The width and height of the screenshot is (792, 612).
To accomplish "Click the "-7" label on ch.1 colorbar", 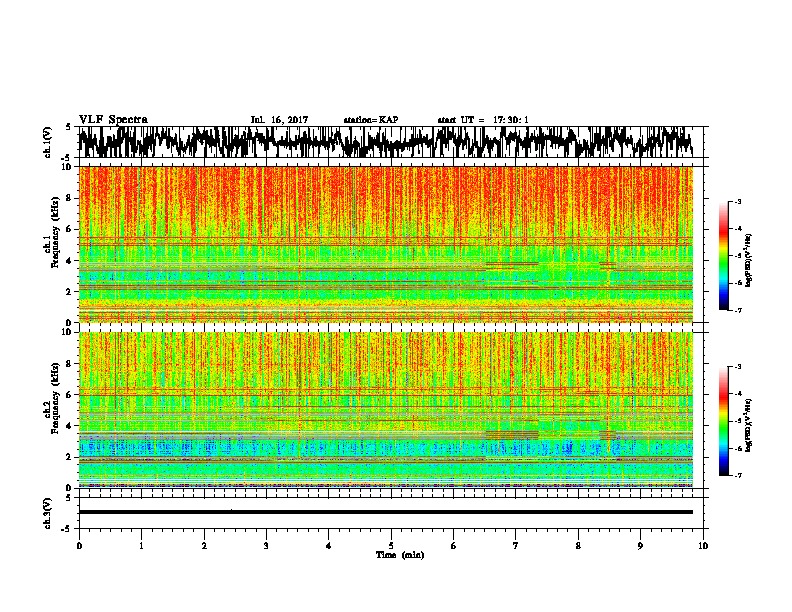I will pyautogui.click(x=738, y=310).
